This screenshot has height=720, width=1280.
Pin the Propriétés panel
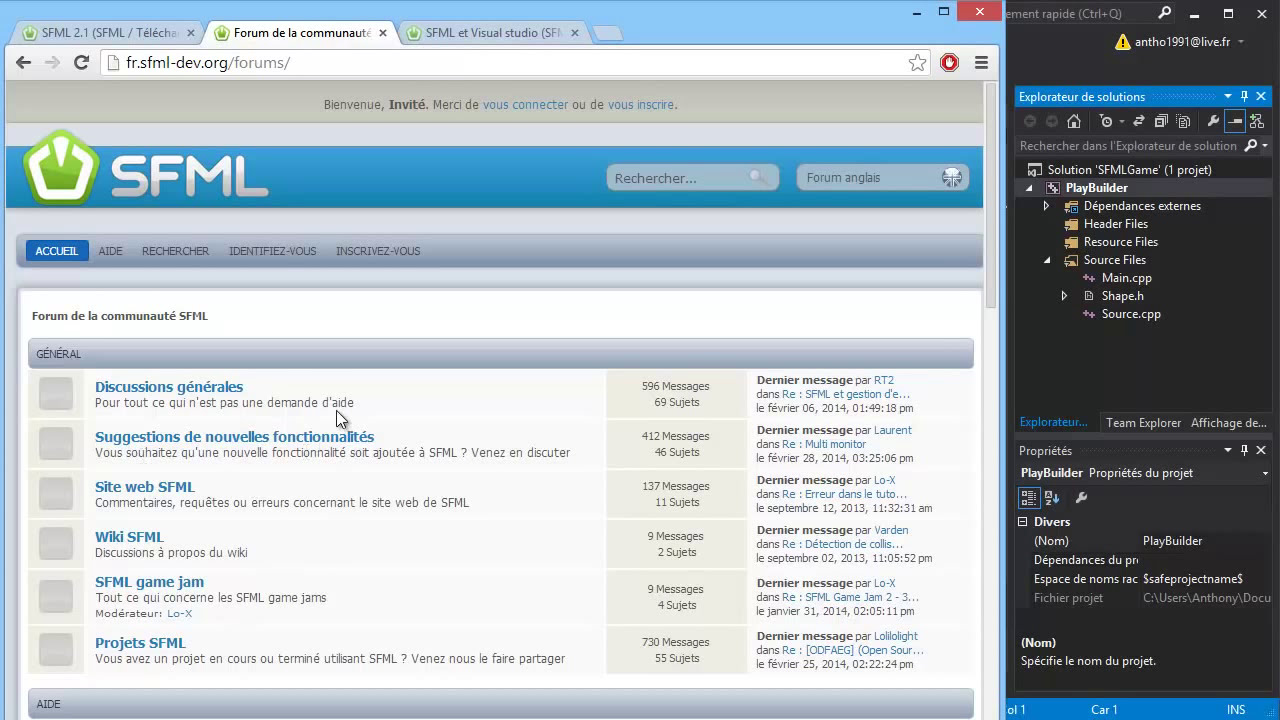tap(1244, 450)
